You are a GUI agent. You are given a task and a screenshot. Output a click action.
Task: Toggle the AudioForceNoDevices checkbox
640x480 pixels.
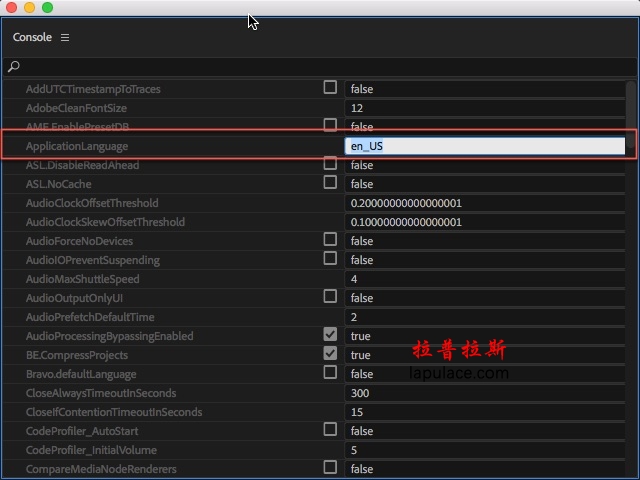(x=330, y=240)
